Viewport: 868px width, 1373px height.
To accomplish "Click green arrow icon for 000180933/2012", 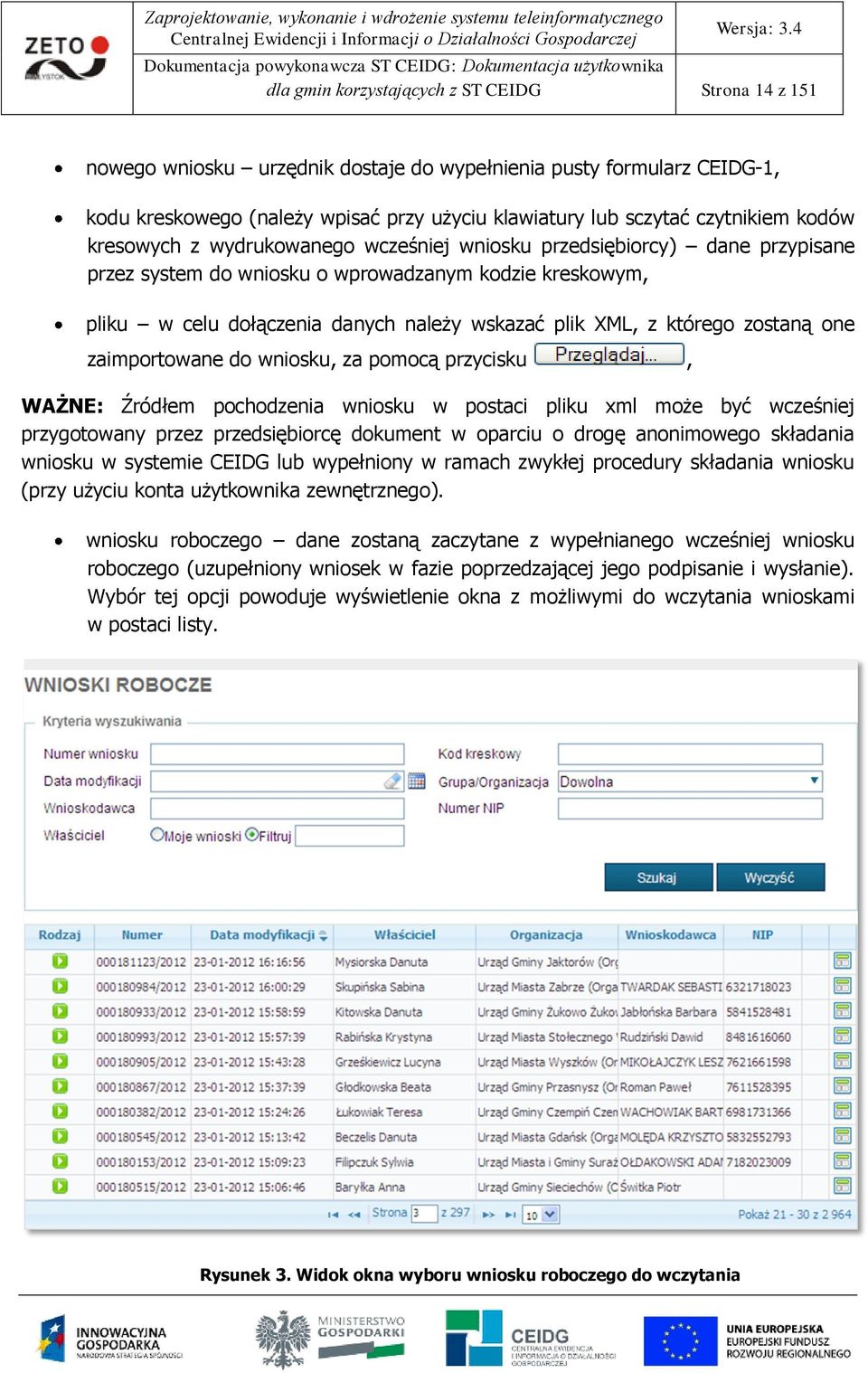I will pyautogui.click(x=60, y=1011).
